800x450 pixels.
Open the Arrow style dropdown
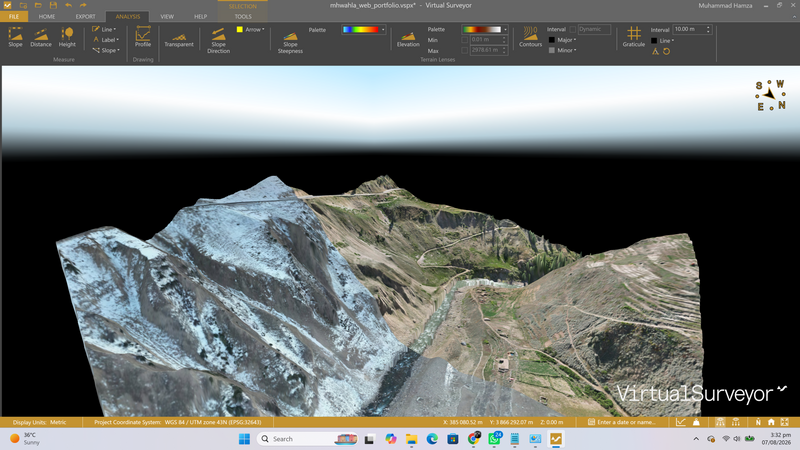(255, 30)
